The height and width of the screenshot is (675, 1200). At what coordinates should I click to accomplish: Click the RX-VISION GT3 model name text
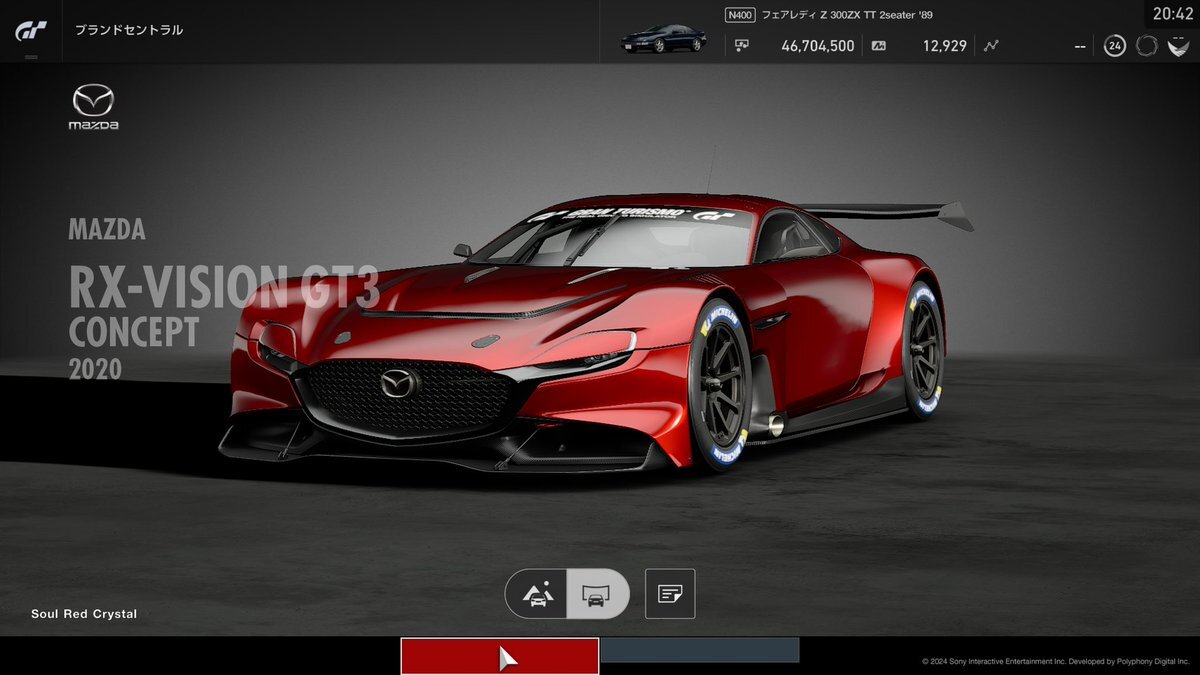[224, 287]
